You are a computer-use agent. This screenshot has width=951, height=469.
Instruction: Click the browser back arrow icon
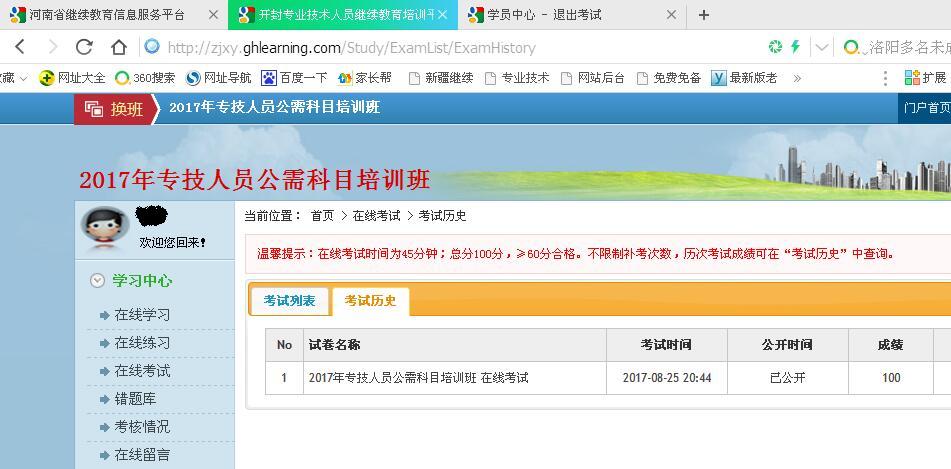(20, 47)
